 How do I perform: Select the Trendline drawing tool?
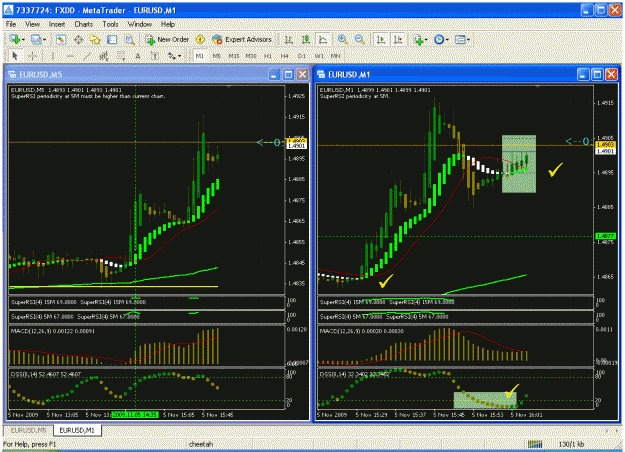pos(87,56)
